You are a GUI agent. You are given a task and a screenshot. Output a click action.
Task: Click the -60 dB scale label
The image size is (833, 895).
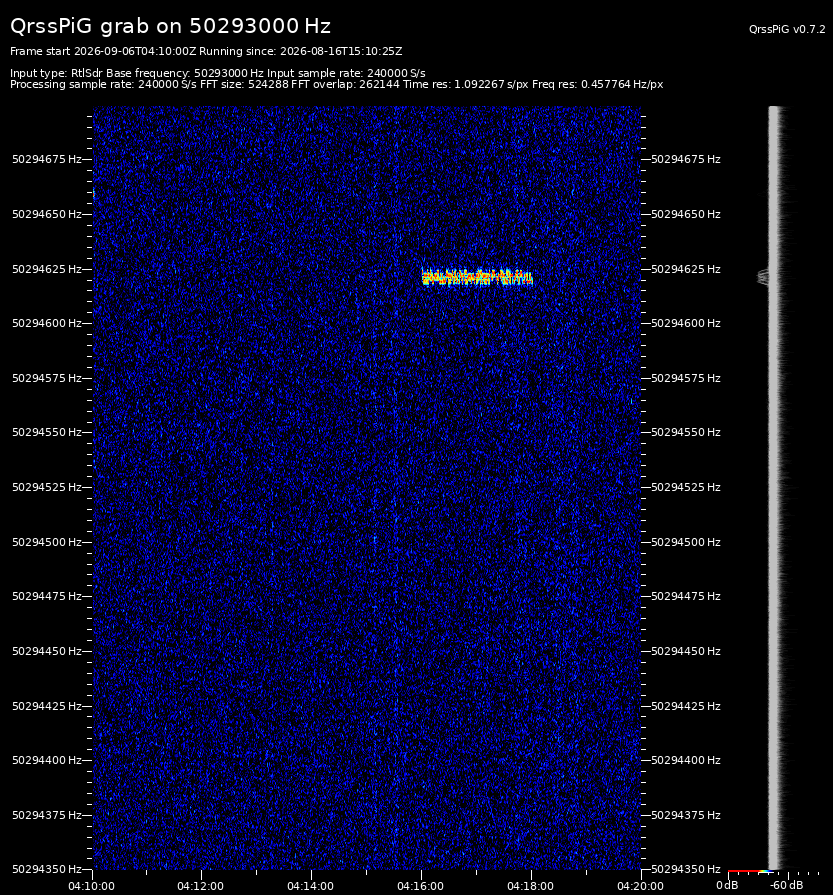pyautogui.click(x=786, y=885)
